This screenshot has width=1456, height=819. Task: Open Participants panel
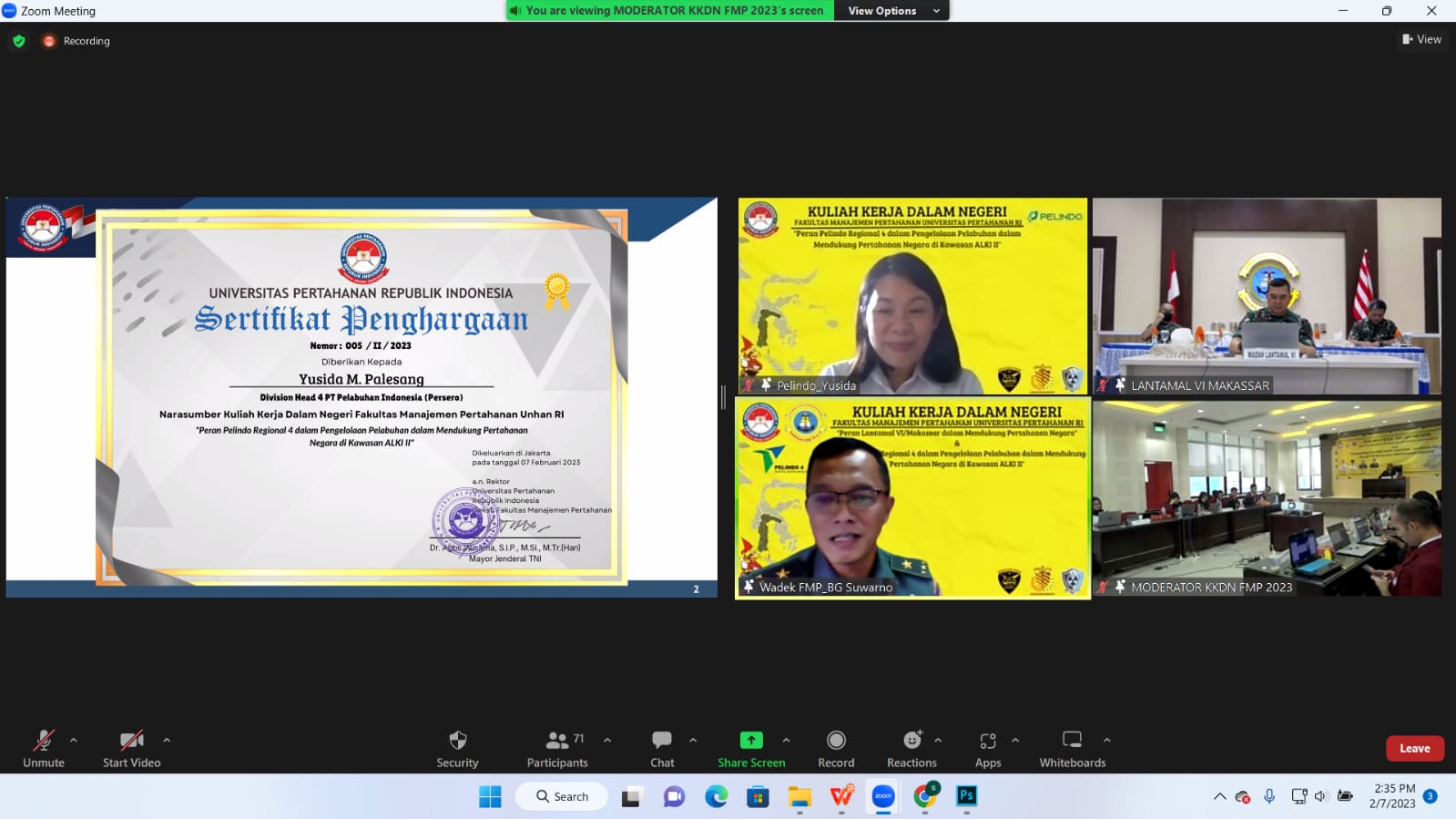557,749
